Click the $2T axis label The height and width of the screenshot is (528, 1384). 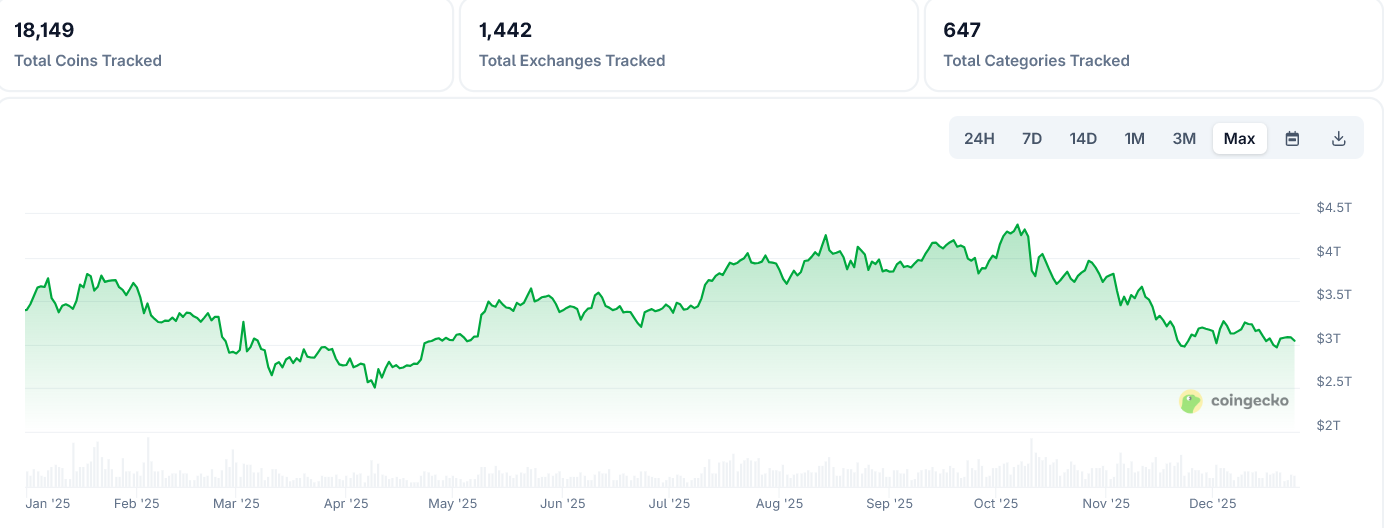click(1328, 425)
